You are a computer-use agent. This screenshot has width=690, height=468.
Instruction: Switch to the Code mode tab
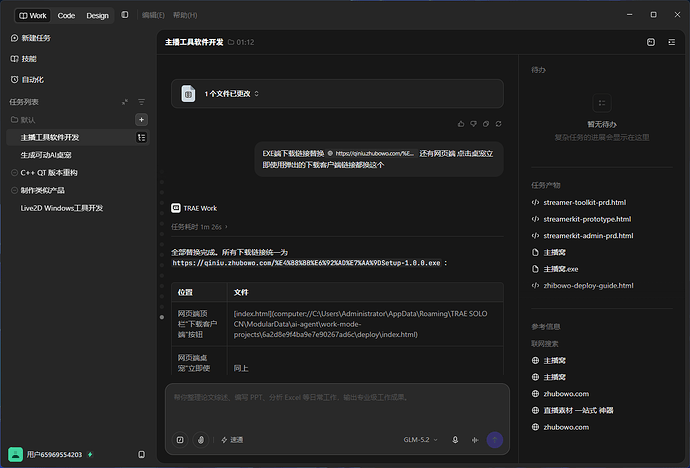(x=66, y=15)
